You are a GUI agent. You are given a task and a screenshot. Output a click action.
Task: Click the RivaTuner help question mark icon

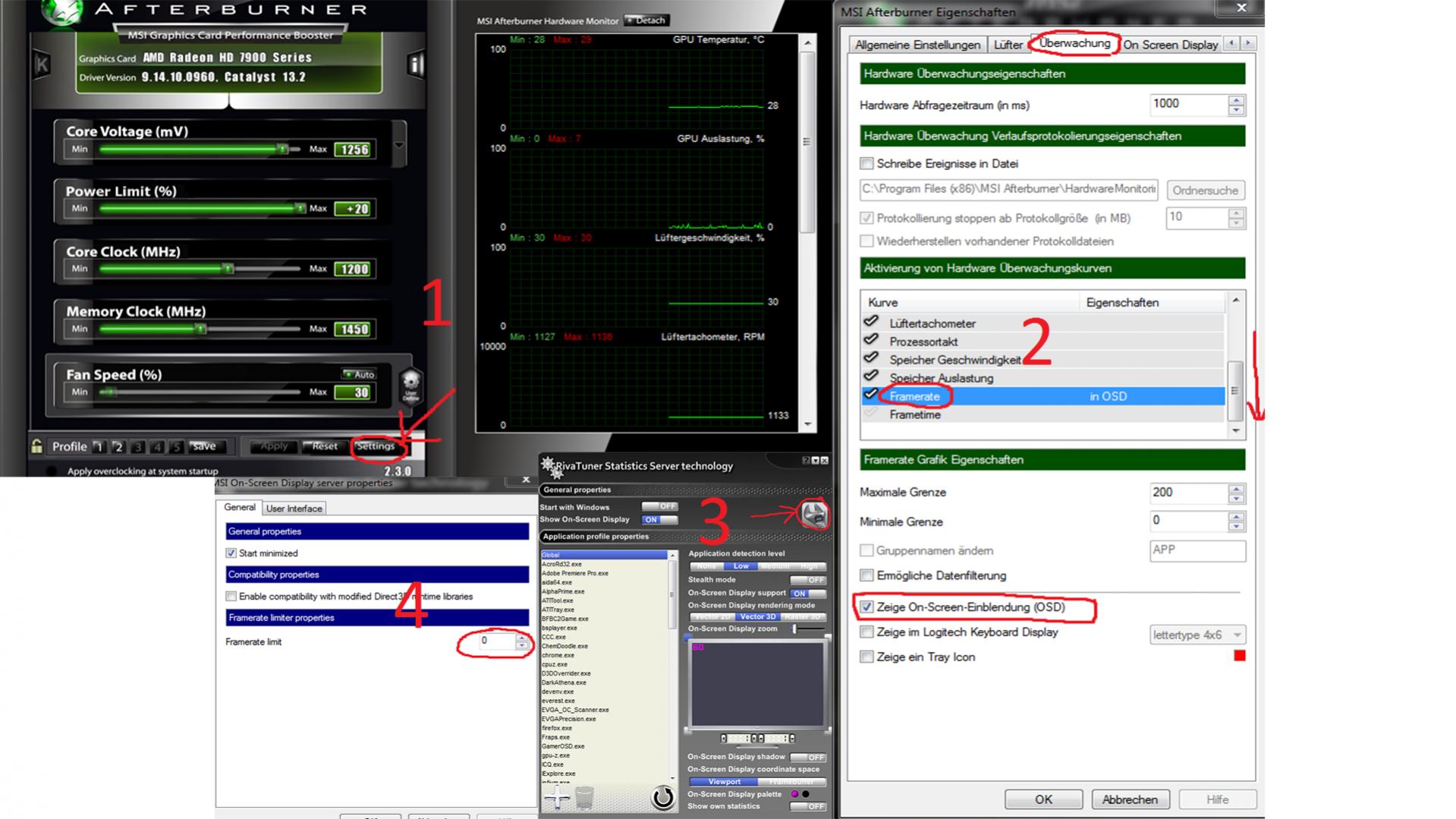[x=806, y=461]
